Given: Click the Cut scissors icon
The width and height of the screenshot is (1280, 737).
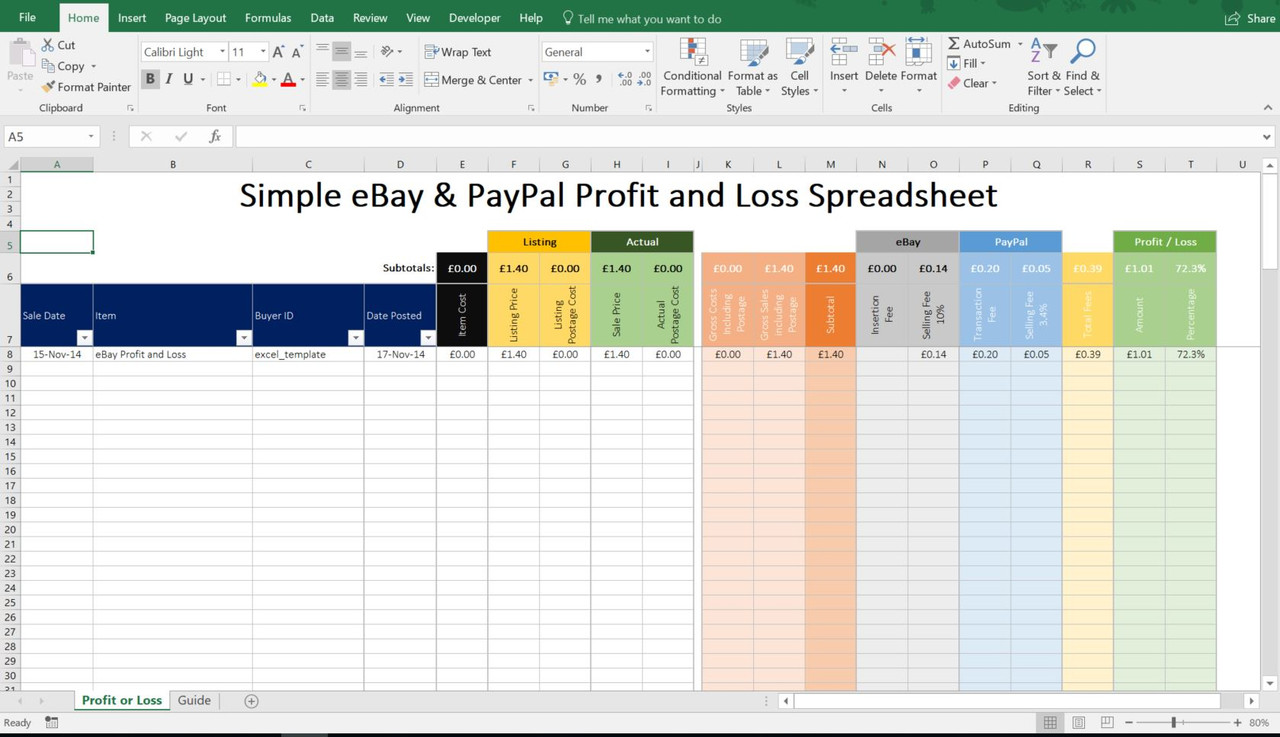Looking at the screenshot, I should coord(48,45).
